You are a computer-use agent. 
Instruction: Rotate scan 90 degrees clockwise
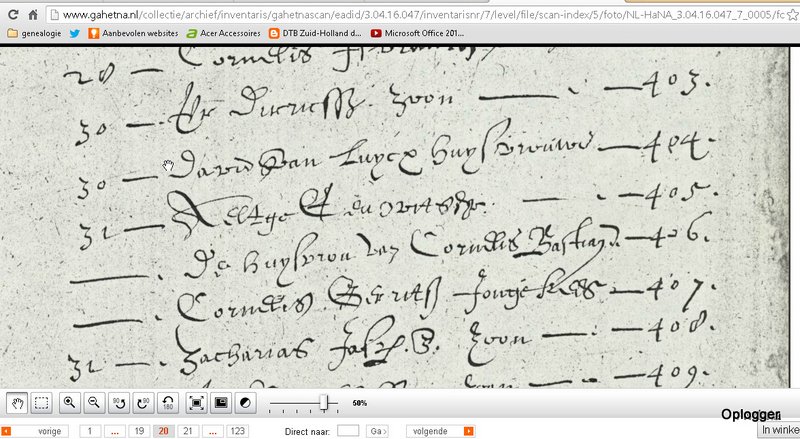(x=143, y=403)
